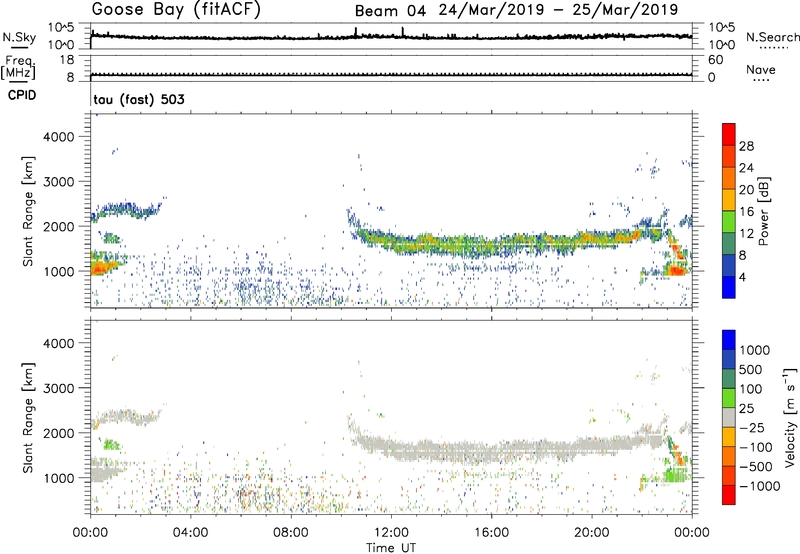Click the '-1000' tick on velocity colorbar

coord(759,486)
